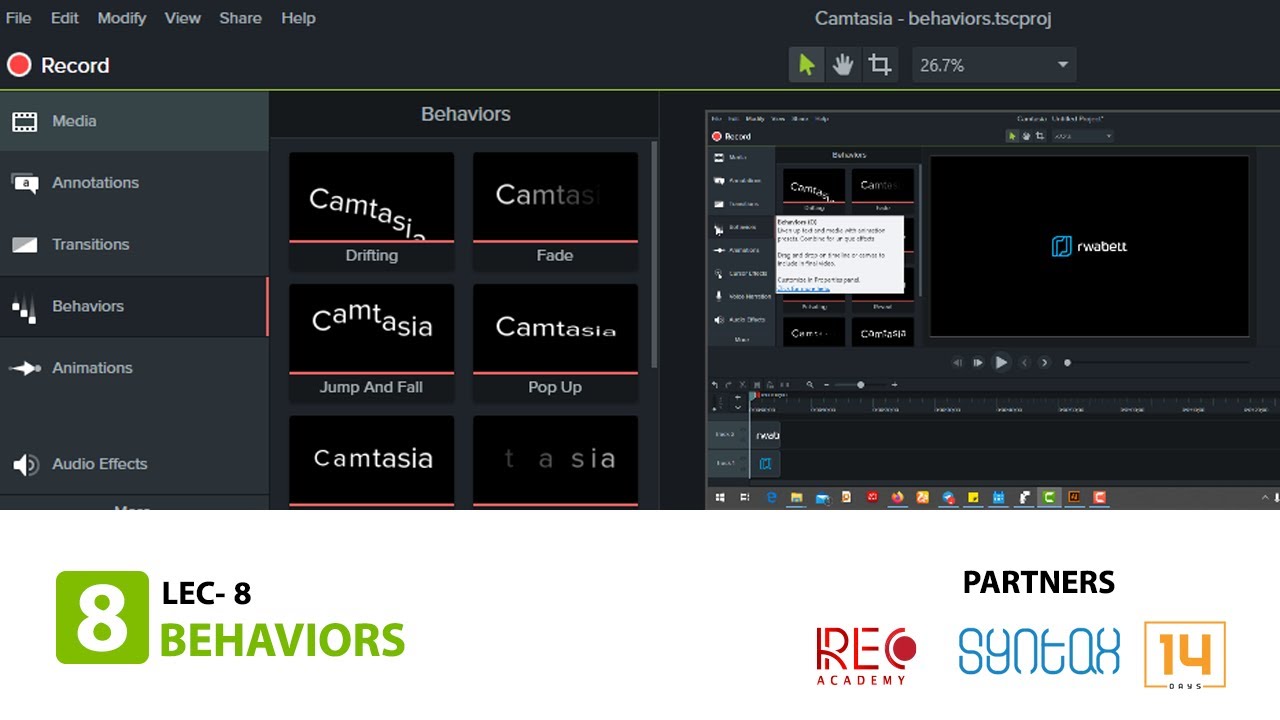The height and width of the screenshot is (720, 1280).
Task: Click the timeline zoom-in plus in preview
Action: pos(894,385)
